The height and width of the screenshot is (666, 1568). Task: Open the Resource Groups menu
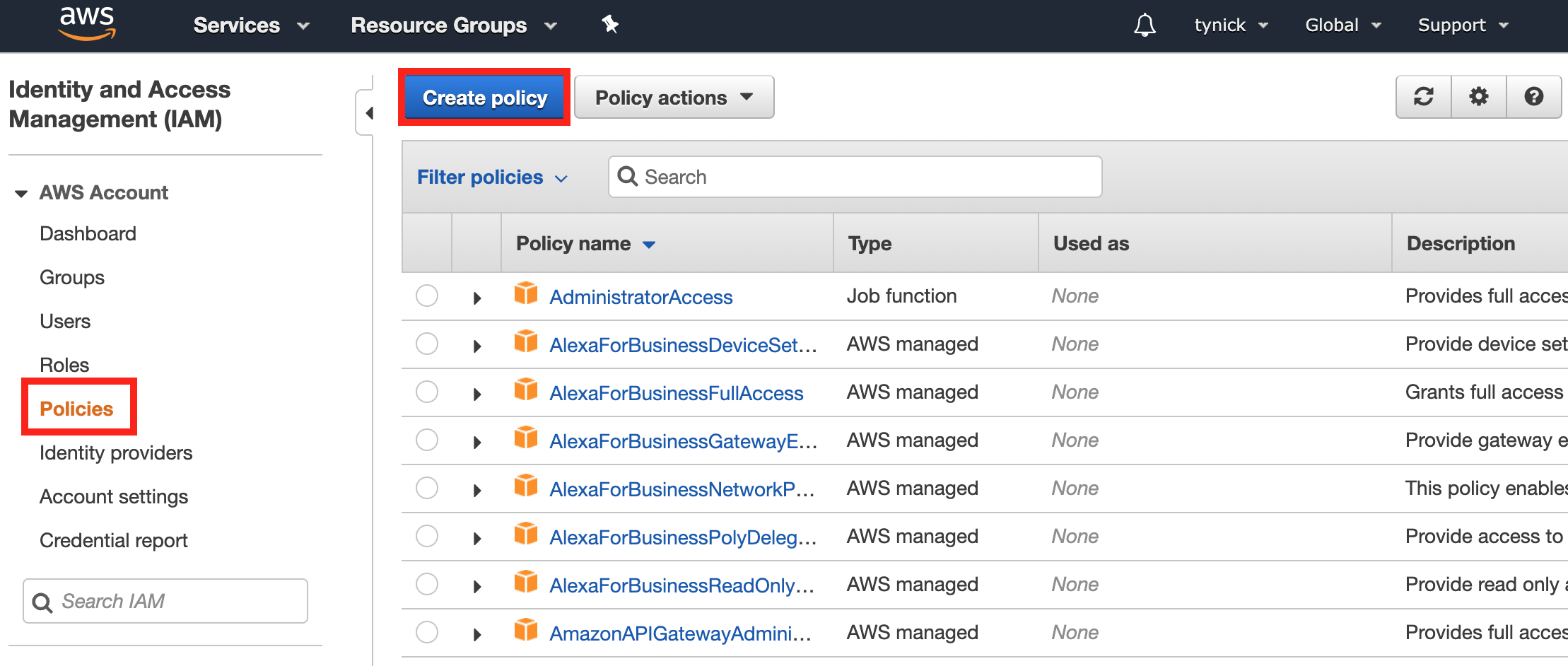click(x=454, y=25)
